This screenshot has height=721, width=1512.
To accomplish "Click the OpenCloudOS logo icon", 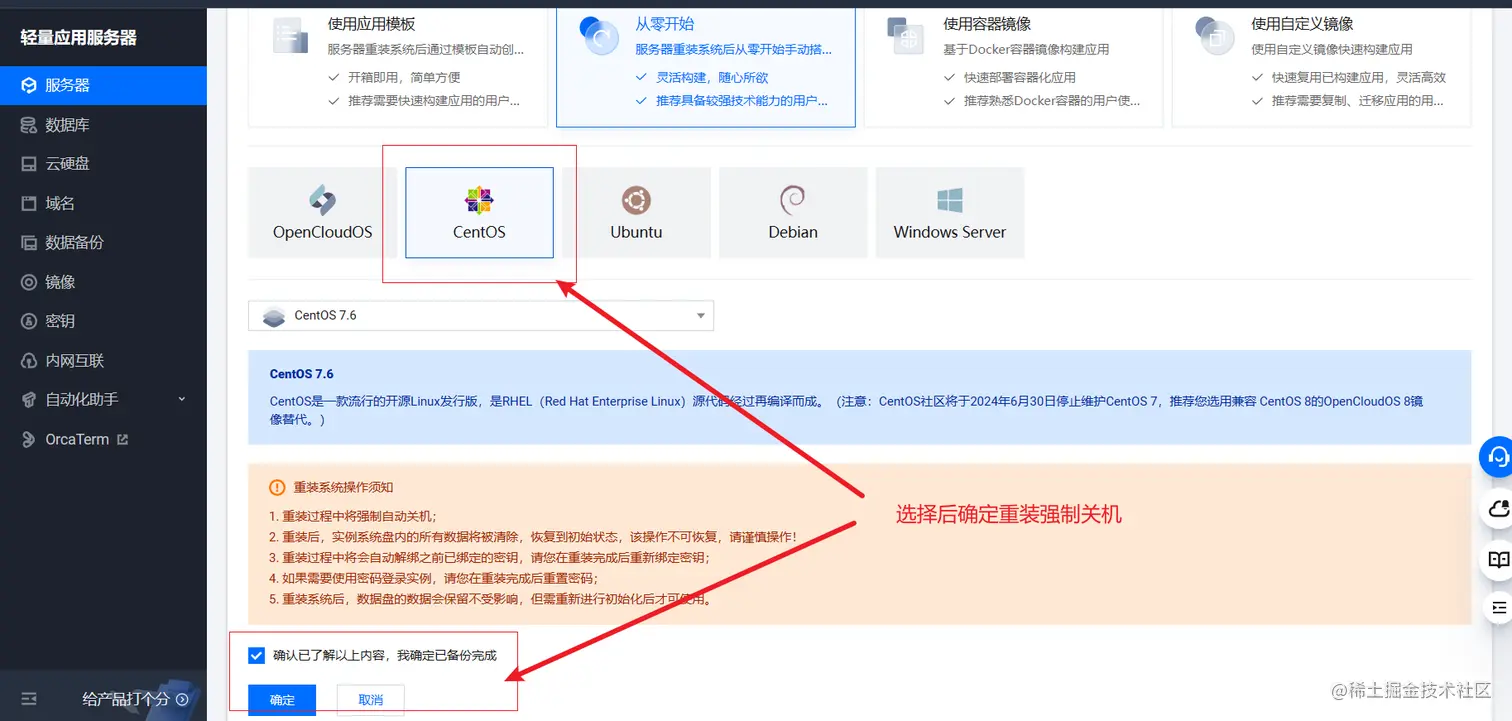I will pyautogui.click(x=322, y=200).
